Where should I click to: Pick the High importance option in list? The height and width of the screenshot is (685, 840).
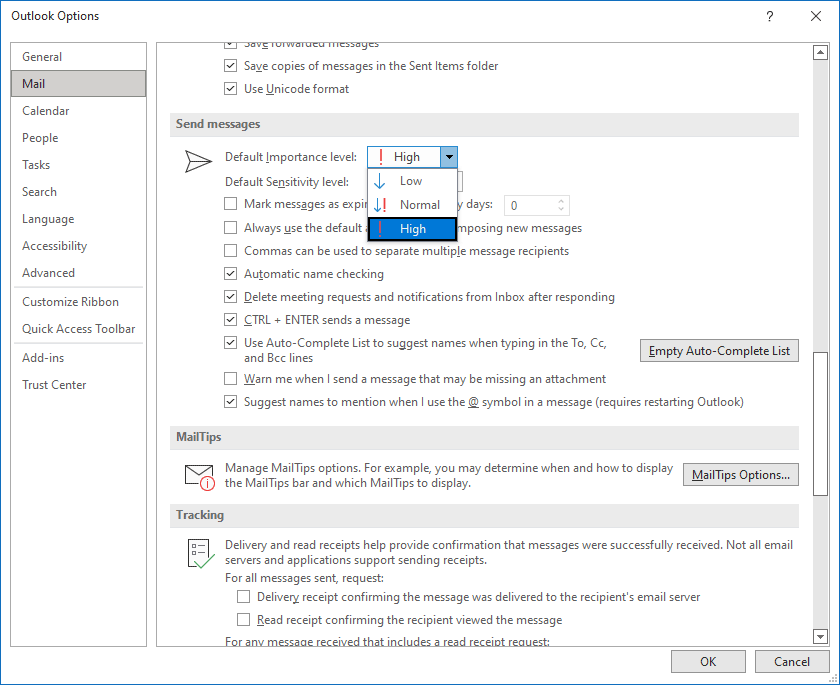coord(412,229)
